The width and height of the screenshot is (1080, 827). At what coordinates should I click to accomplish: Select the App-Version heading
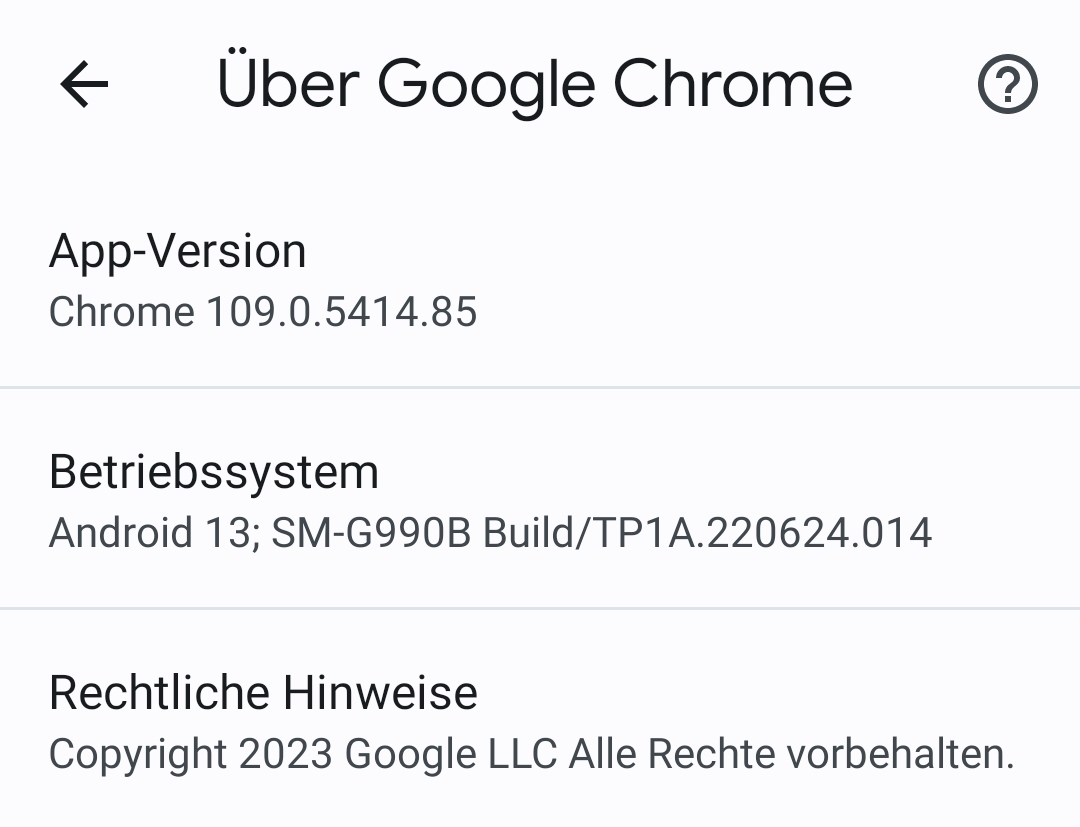pos(177,251)
